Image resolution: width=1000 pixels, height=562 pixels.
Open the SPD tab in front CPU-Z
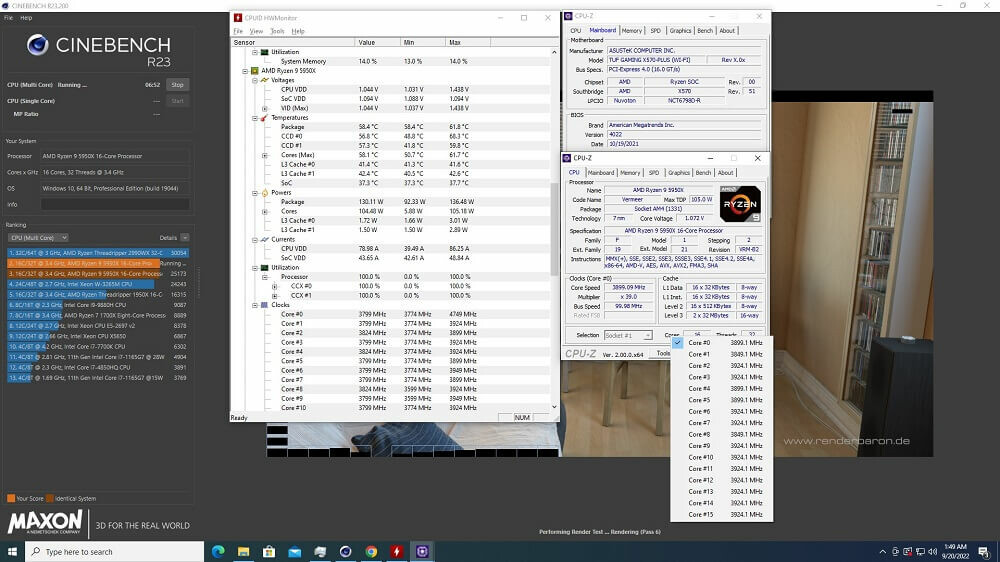coord(654,173)
